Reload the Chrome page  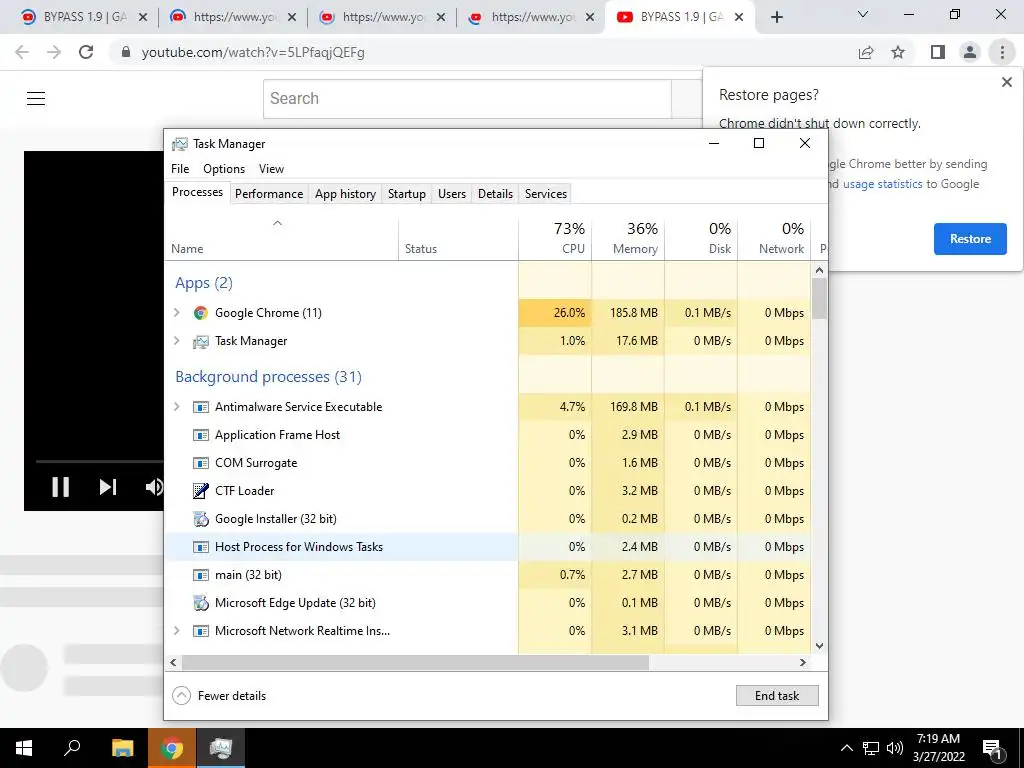[x=86, y=52]
